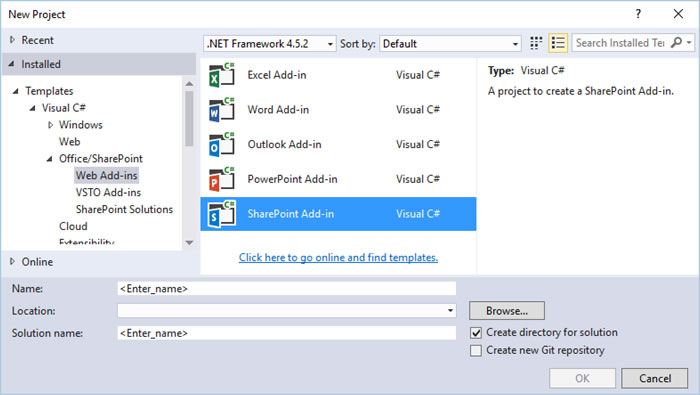Open the Sort by Default dropdown

click(x=450, y=44)
